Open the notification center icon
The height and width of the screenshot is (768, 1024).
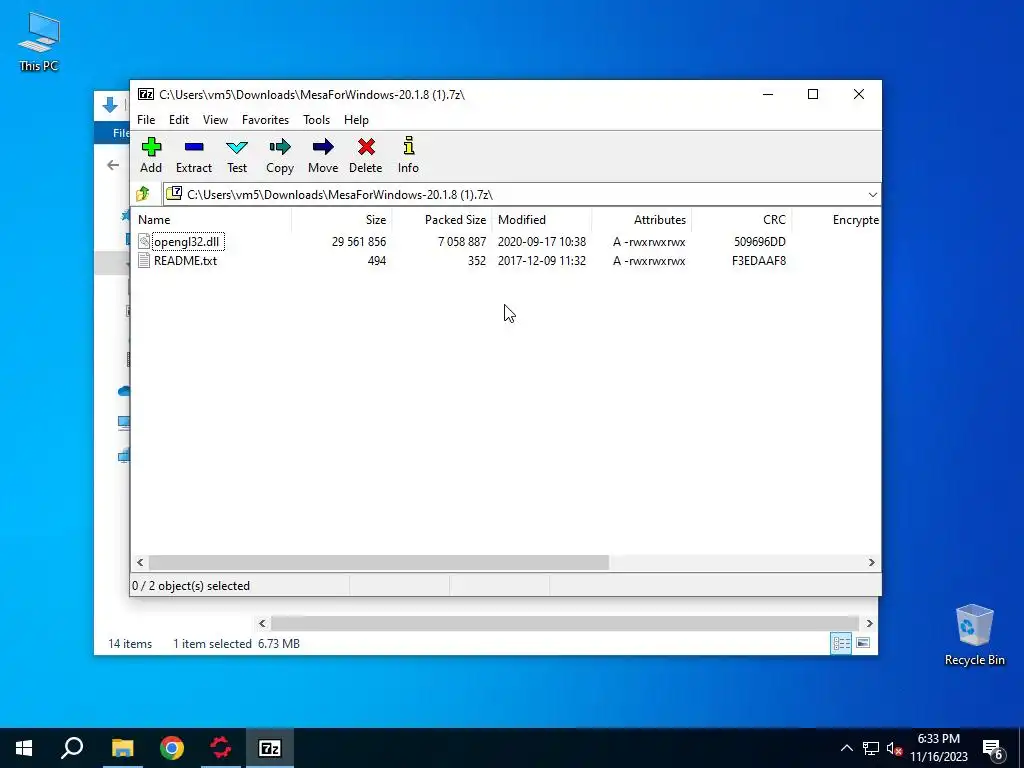coord(993,749)
